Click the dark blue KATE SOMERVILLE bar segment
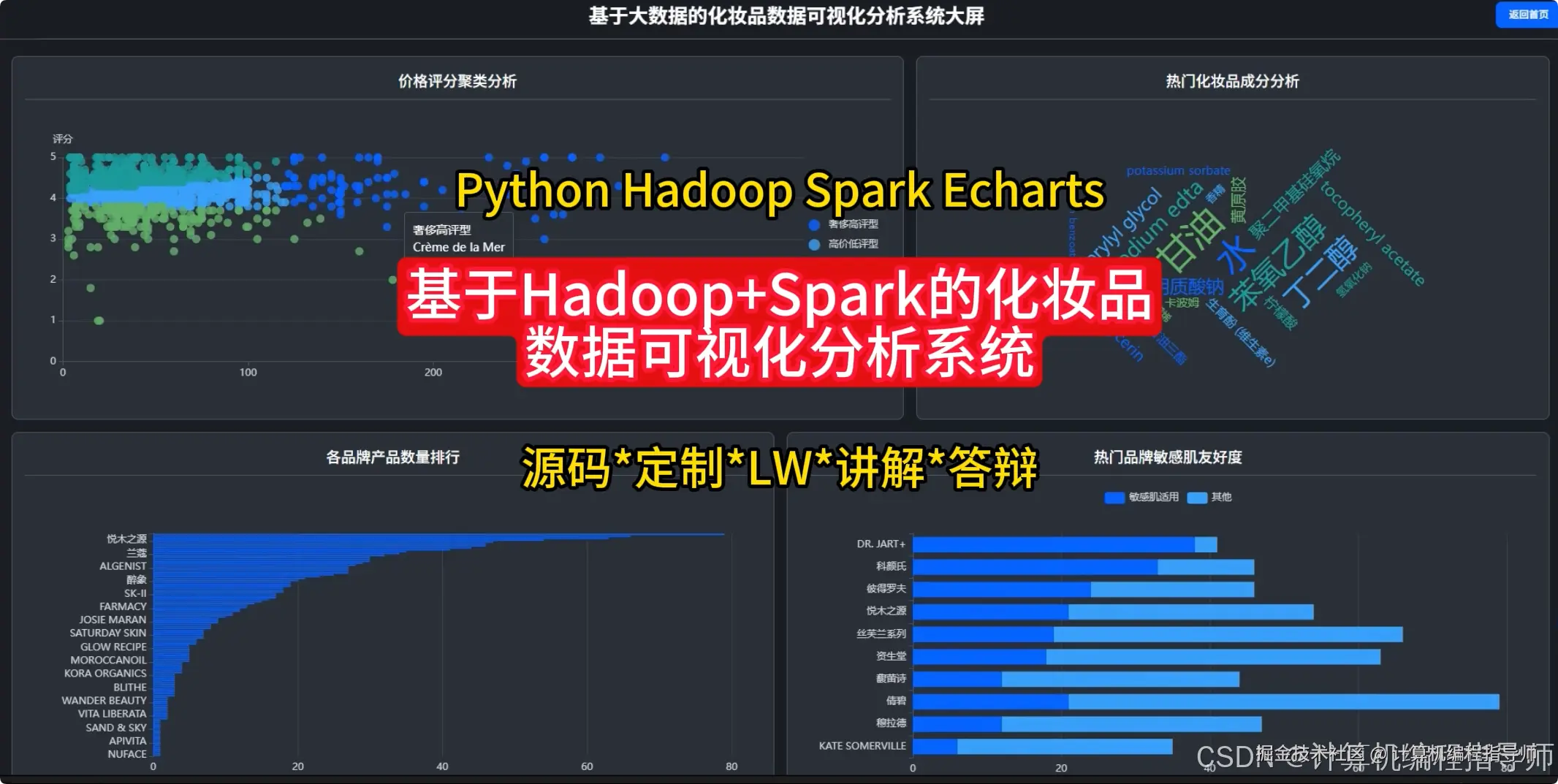This screenshot has width=1558, height=784. (x=935, y=746)
